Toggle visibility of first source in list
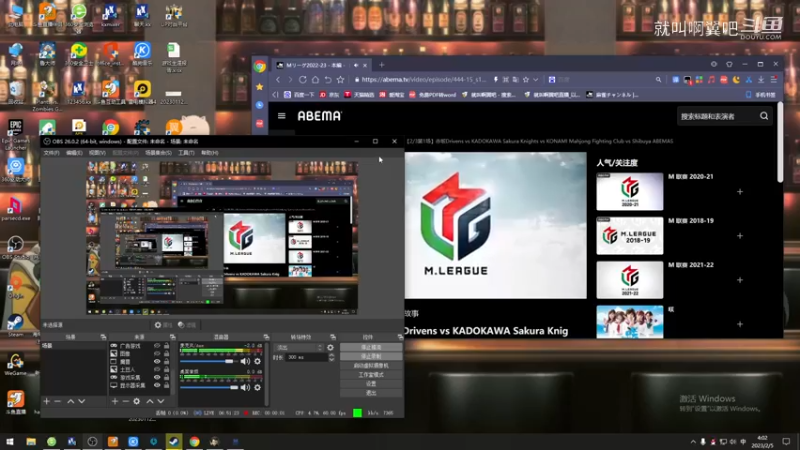 [x=157, y=345]
